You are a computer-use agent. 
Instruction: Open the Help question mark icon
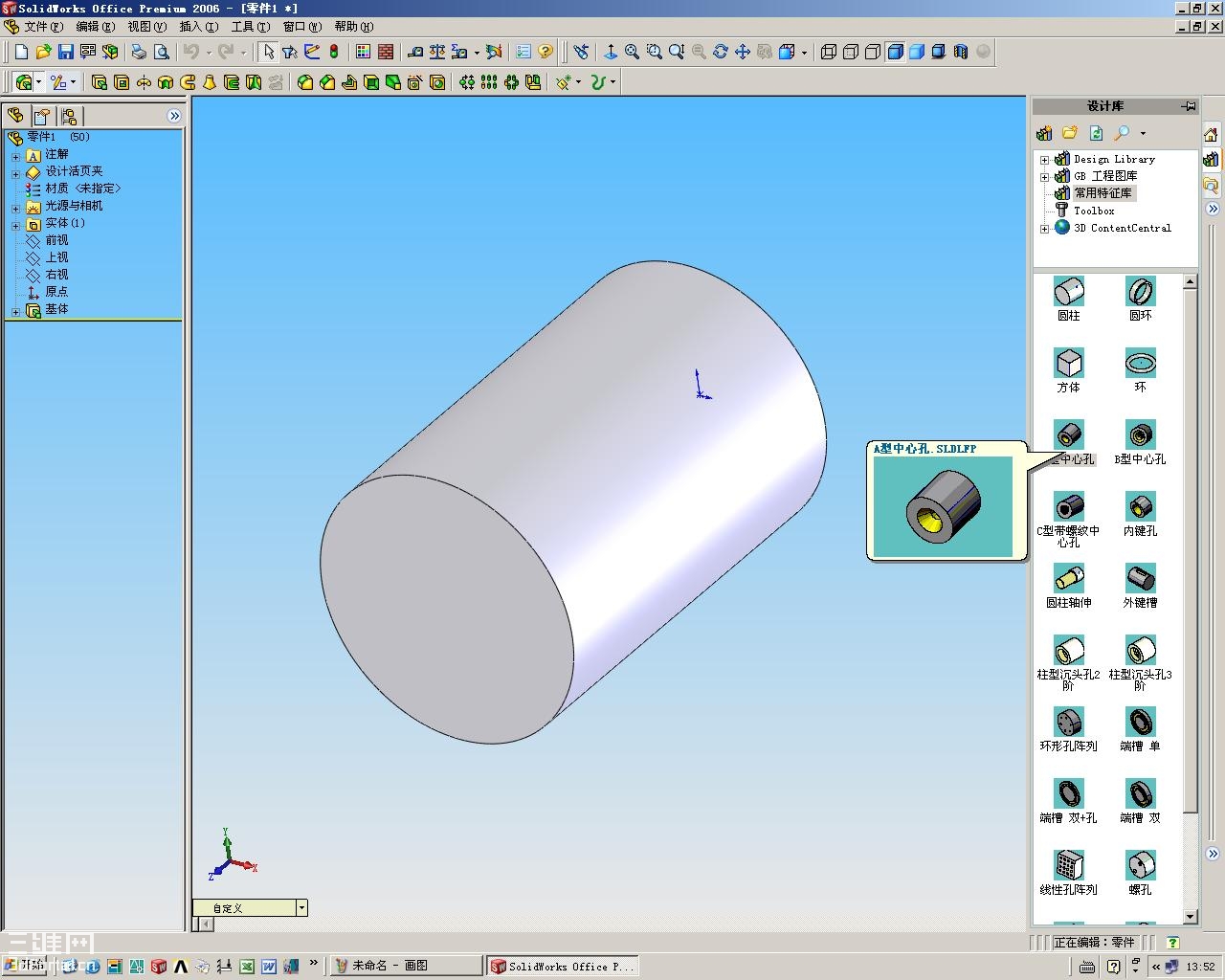[x=546, y=52]
